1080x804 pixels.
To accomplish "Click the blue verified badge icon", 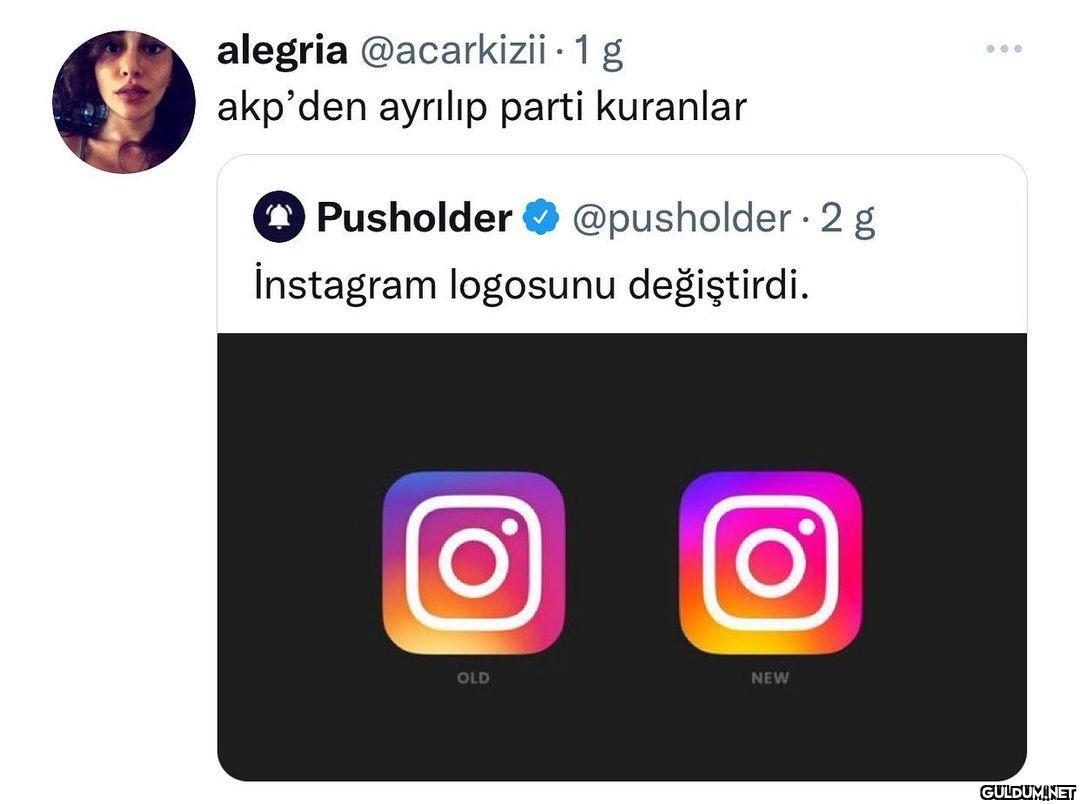I will click(541, 217).
